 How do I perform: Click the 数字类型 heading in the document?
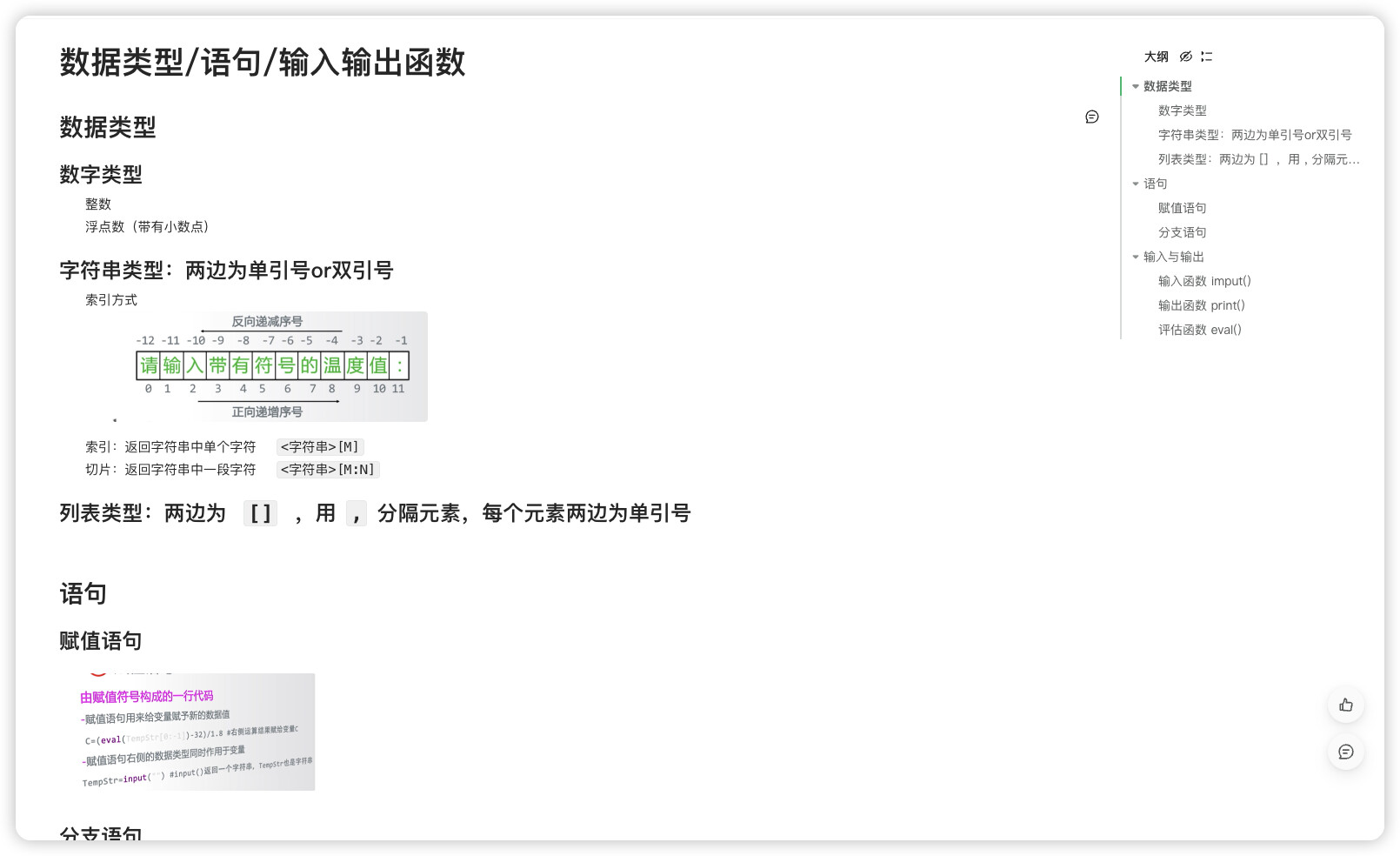pos(101,175)
